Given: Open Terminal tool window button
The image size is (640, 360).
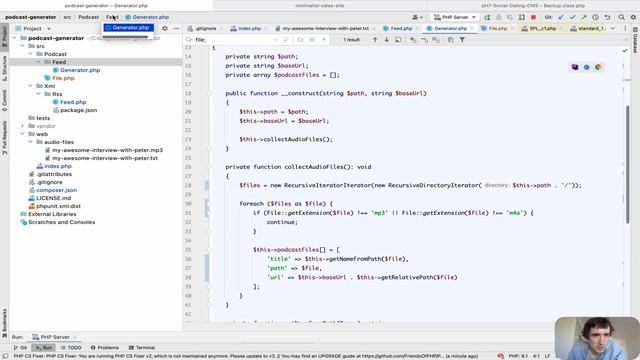Looking at the screenshot, I should (142, 348).
